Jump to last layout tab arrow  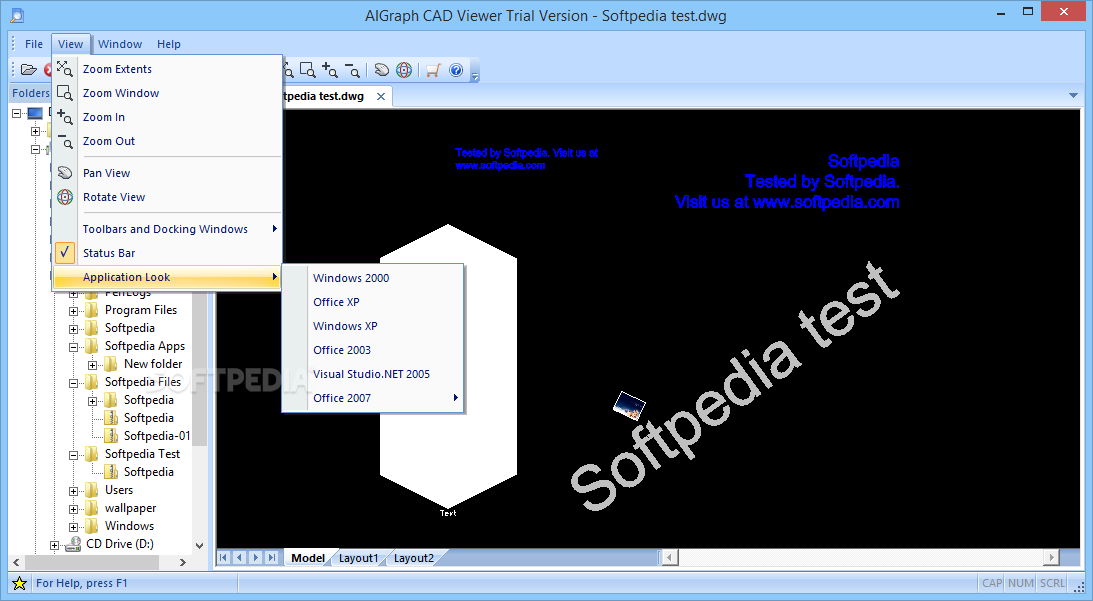point(272,557)
